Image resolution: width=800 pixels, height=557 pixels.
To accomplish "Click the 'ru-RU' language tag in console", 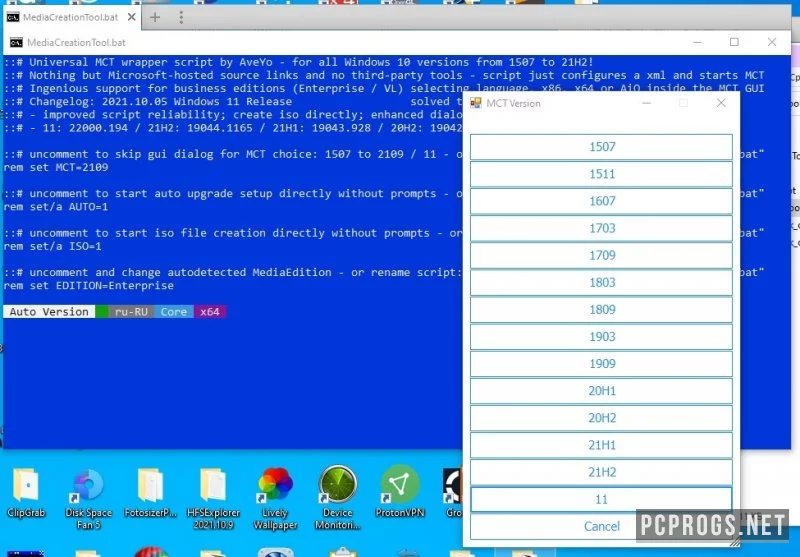I will (131, 312).
